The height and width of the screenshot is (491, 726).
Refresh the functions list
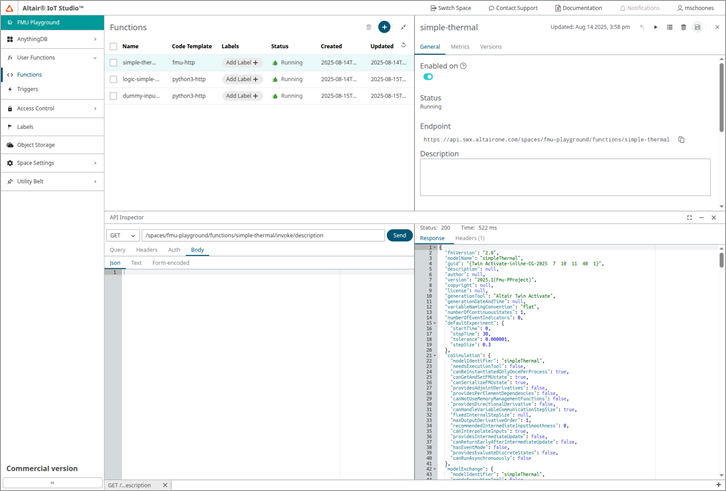tap(404, 45)
